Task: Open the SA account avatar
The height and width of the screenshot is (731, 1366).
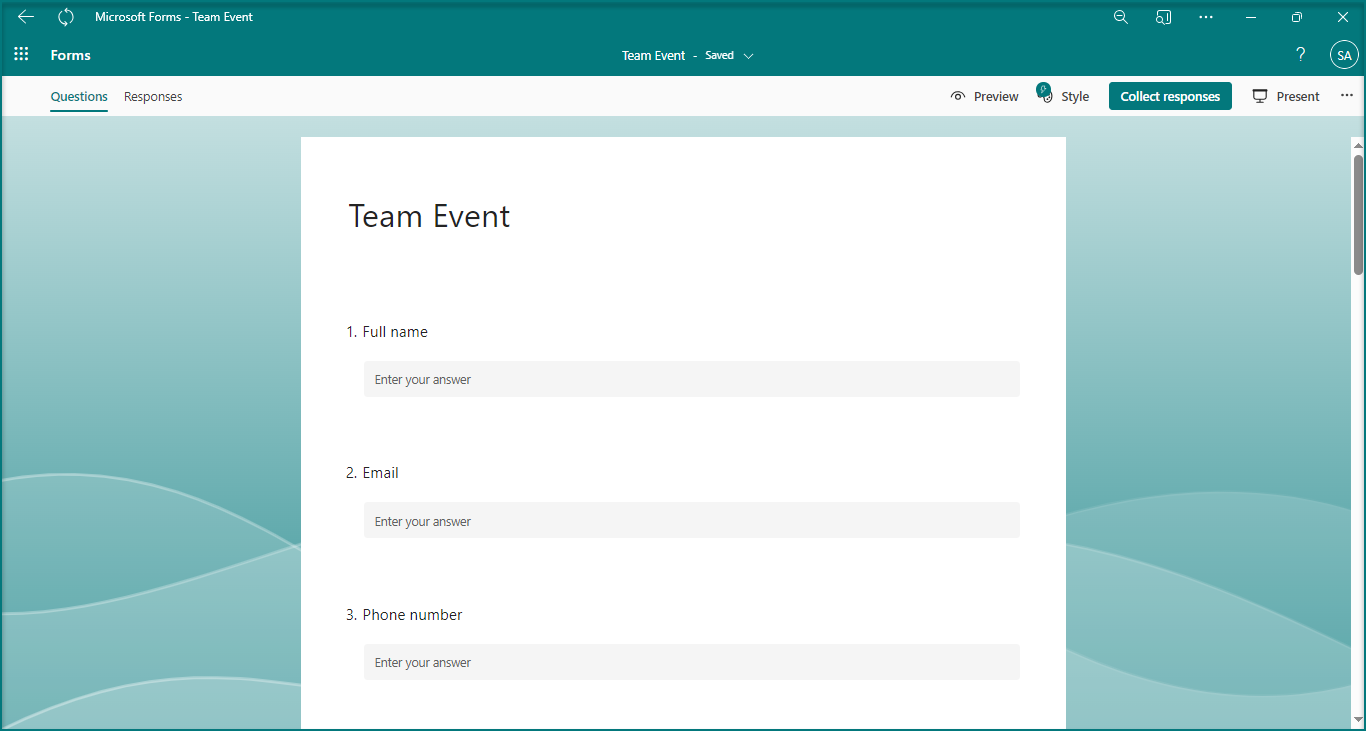Action: pos(1343,56)
